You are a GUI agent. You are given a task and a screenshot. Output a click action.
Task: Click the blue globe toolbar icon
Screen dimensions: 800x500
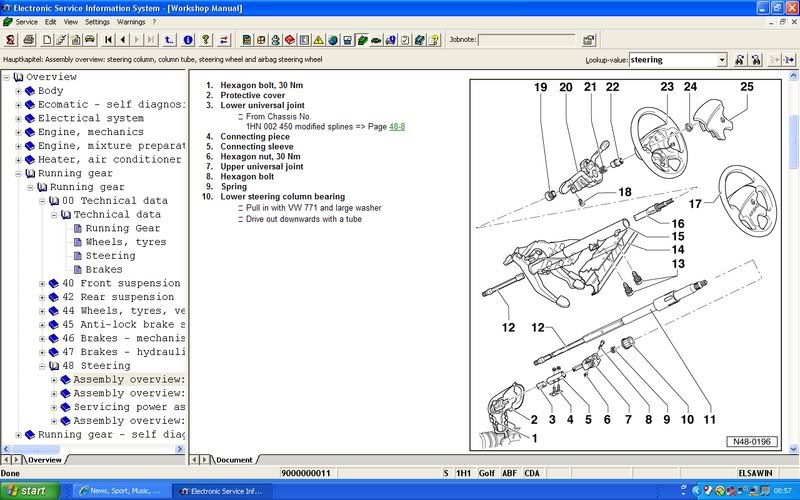click(x=333, y=40)
